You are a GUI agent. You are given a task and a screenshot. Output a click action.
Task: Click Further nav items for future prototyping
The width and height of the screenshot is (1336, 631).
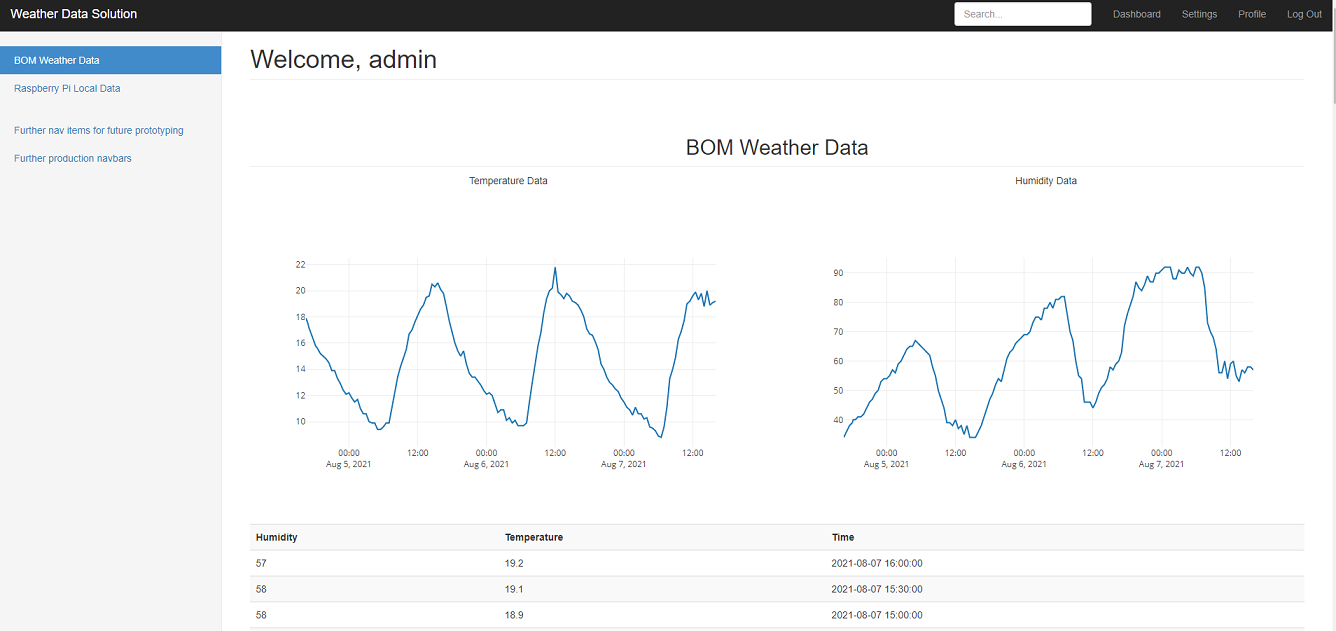(99, 130)
